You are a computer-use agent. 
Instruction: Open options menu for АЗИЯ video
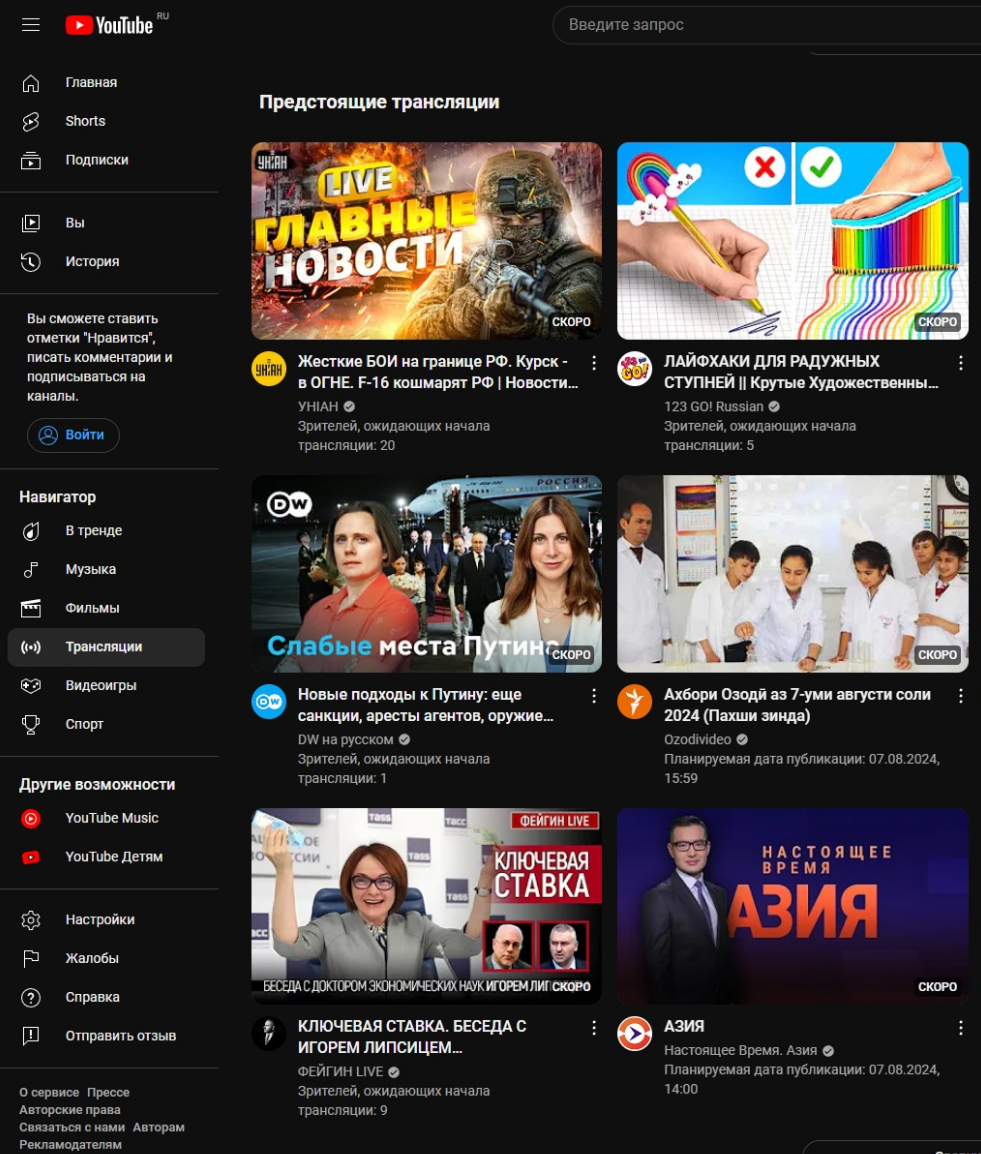click(x=960, y=1028)
